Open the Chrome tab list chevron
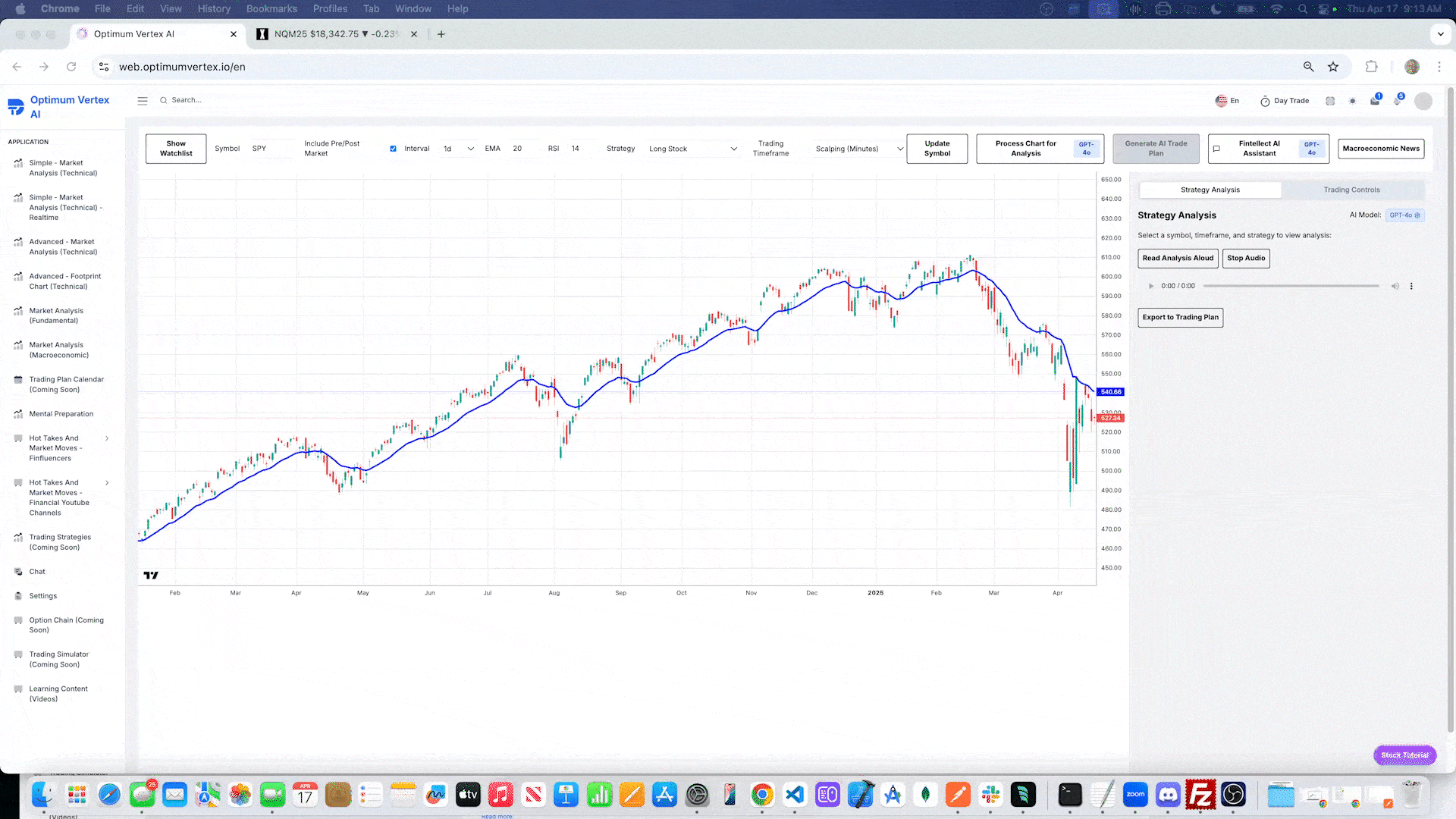Image resolution: width=1456 pixels, height=819 pixels. coord(1440,34)
